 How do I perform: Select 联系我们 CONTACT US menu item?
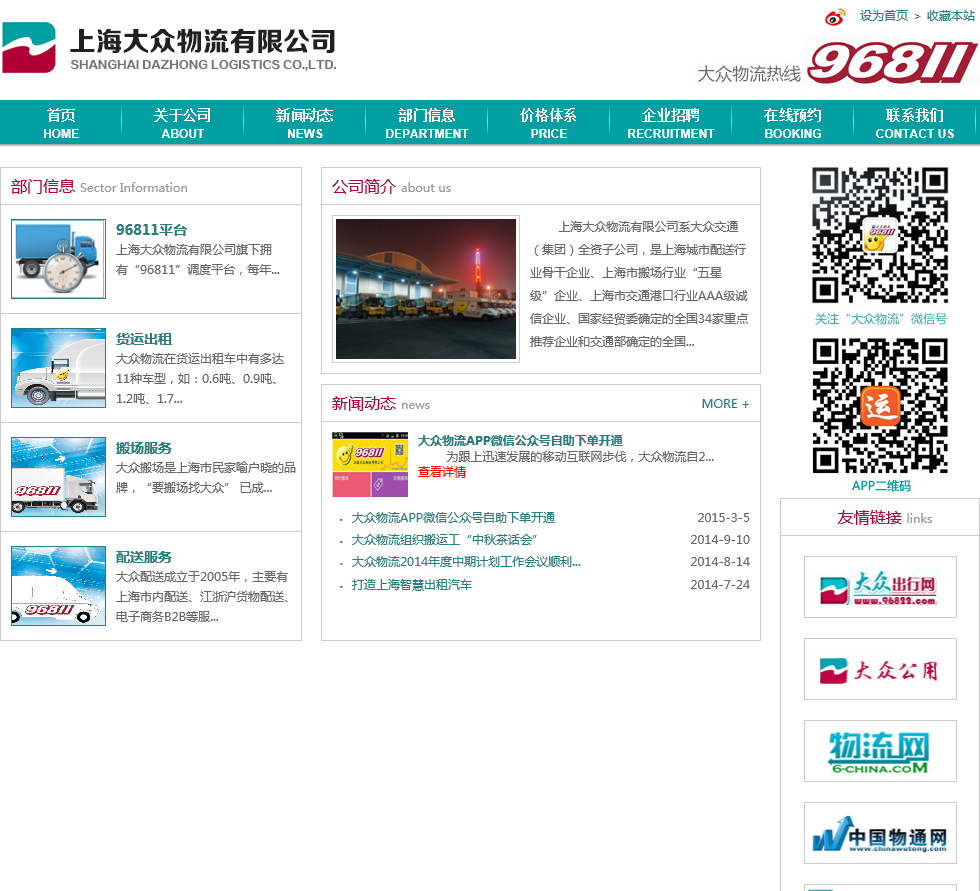tap(914, 123)
